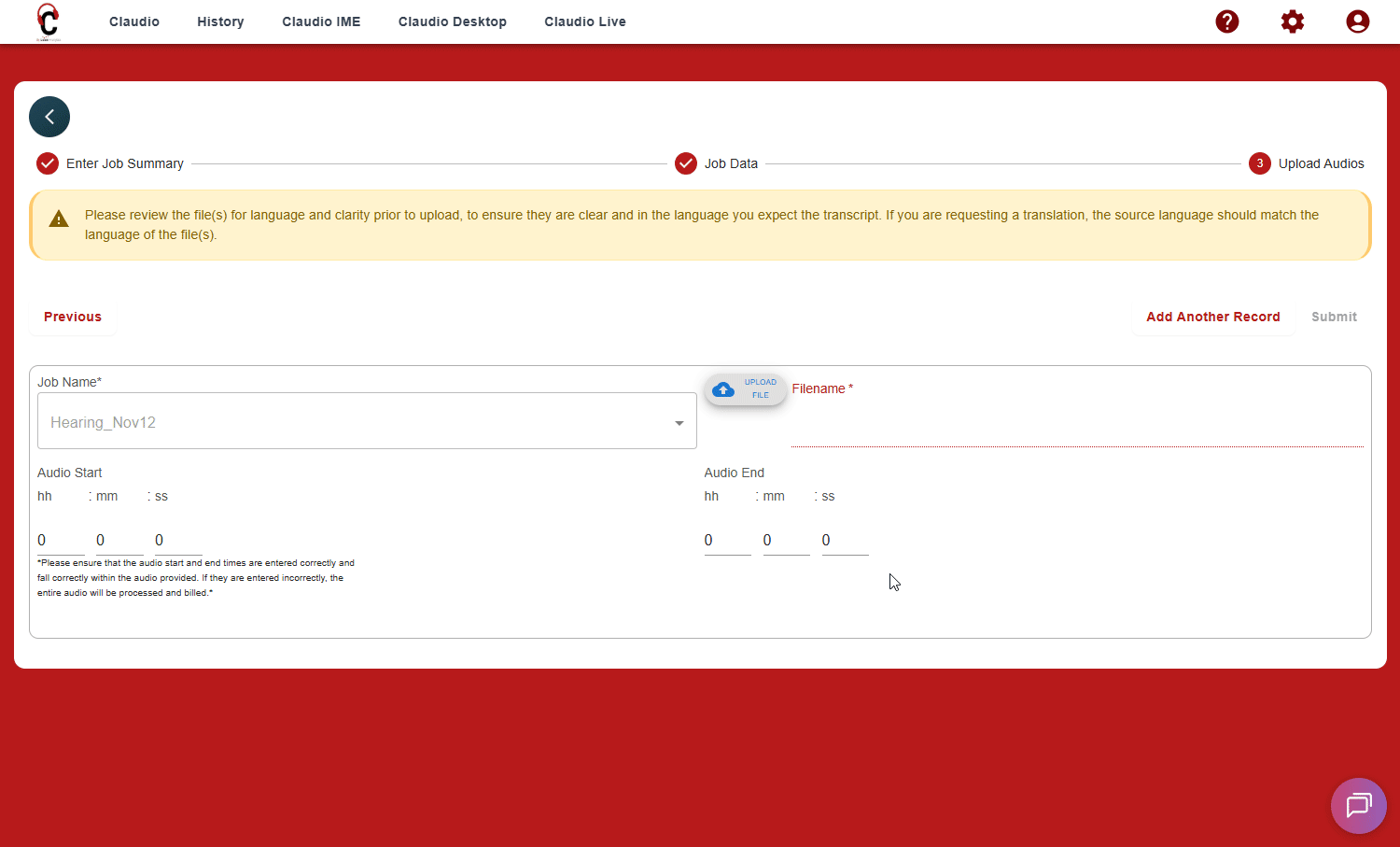This screenshot has height=847, width=1400.
Task: Open Claudio Desktop from top navigation
Action: pyautogui.click(x=452, y=21)
